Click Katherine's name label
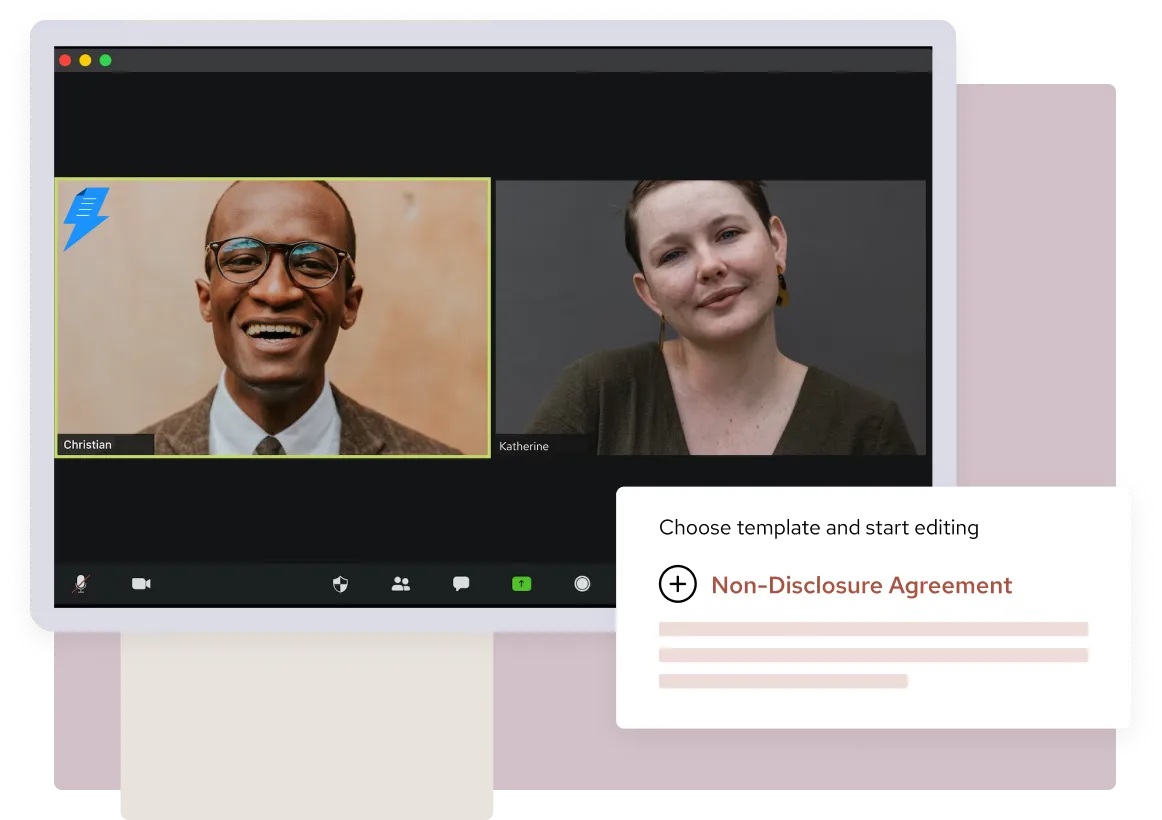This screenshot has width=1162, height=820. (x=524, y=446)
